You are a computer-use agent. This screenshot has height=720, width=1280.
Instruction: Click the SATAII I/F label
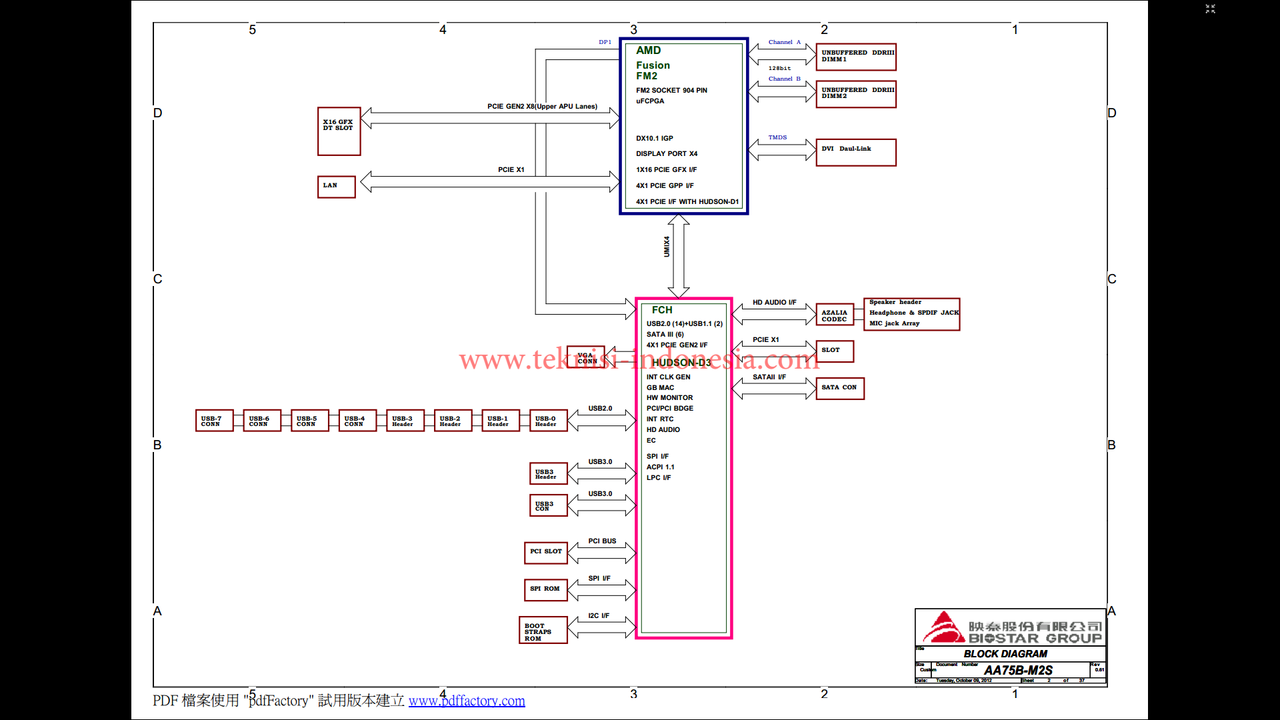click(x=769, y=377)
